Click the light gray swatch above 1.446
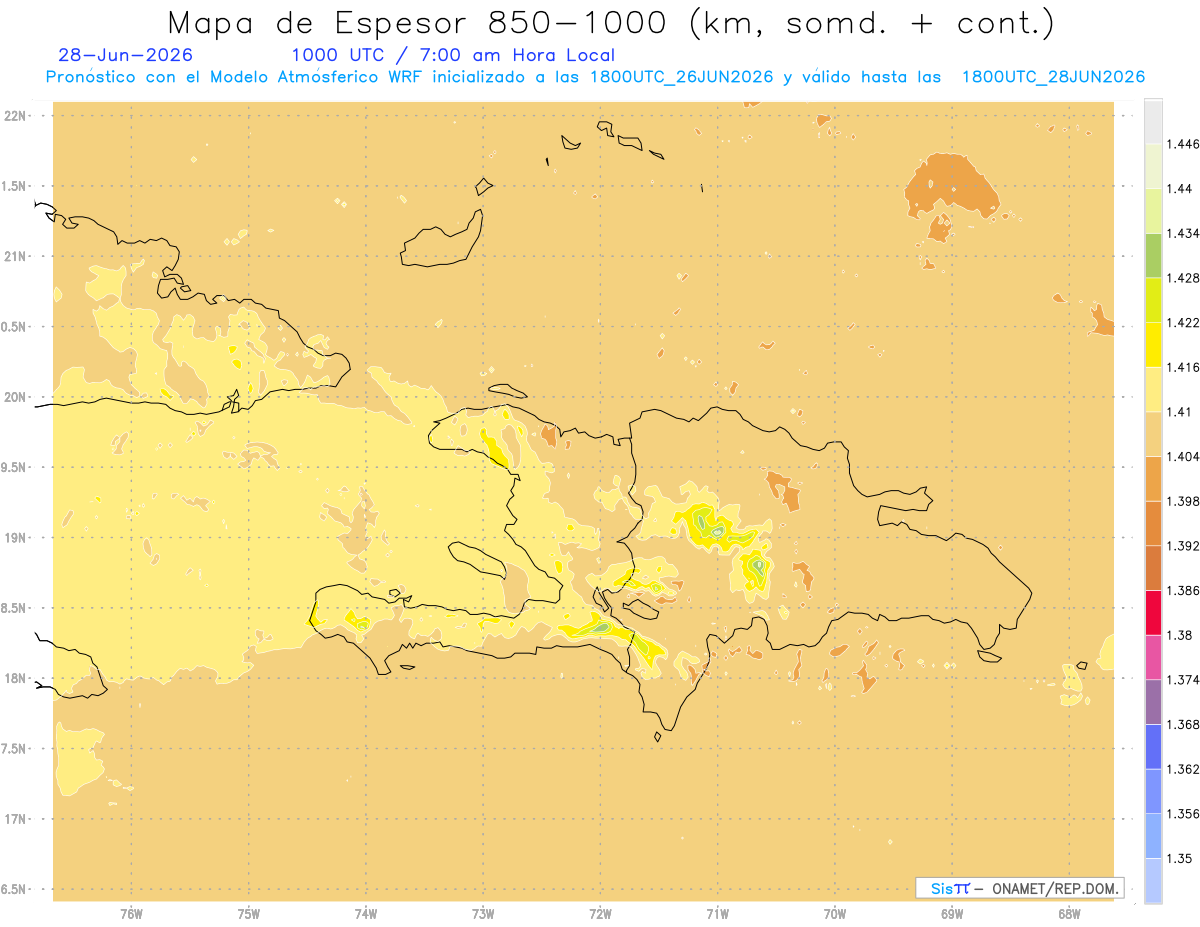This screenshot has width=1200, height=927. (x=1153, y=121)
